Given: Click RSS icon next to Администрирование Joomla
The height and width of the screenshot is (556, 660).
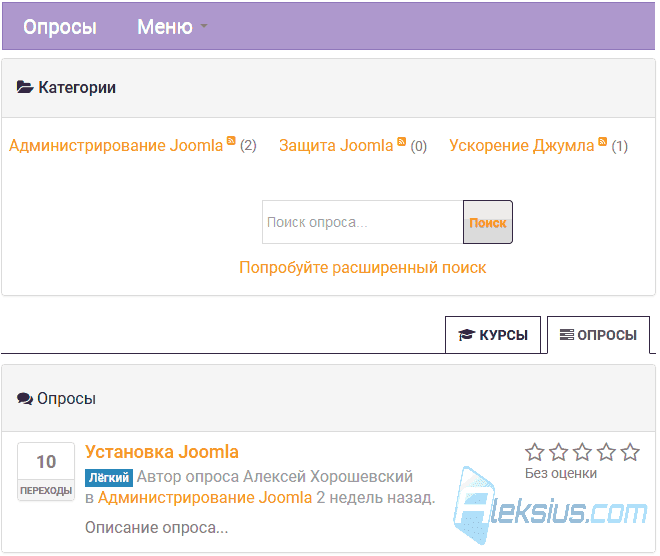Looking at the screenshot, I should [x=231, y=141].
